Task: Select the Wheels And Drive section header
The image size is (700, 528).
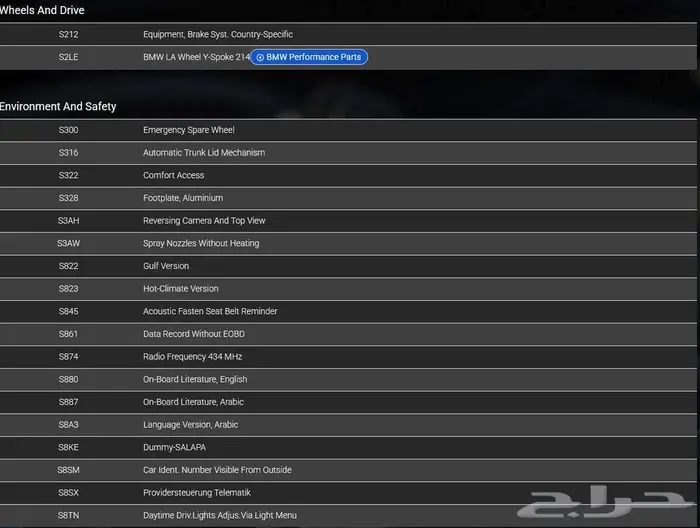Action: [x=42, y=10]
